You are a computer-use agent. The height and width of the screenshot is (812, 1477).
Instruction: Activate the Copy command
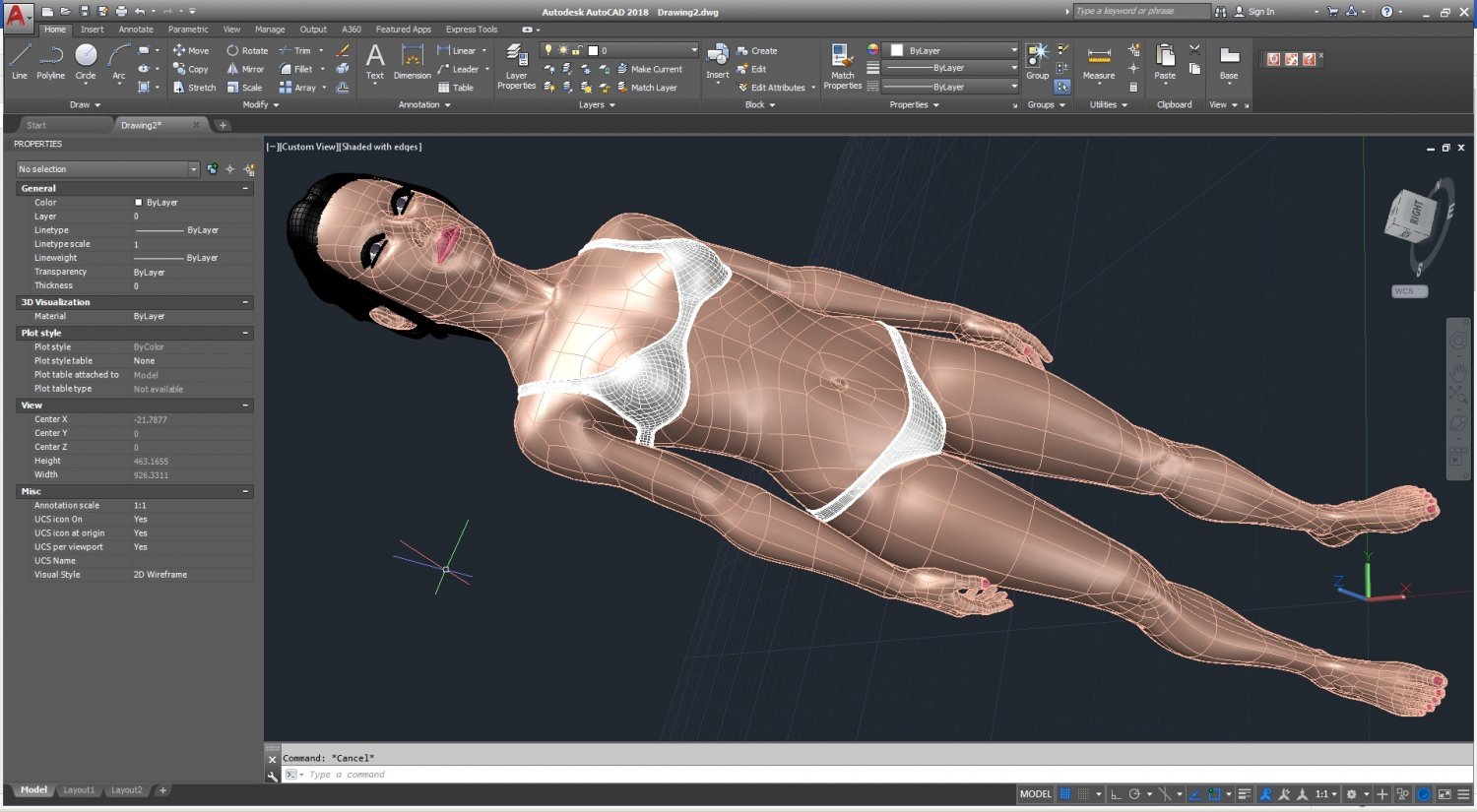pos(191,69)
